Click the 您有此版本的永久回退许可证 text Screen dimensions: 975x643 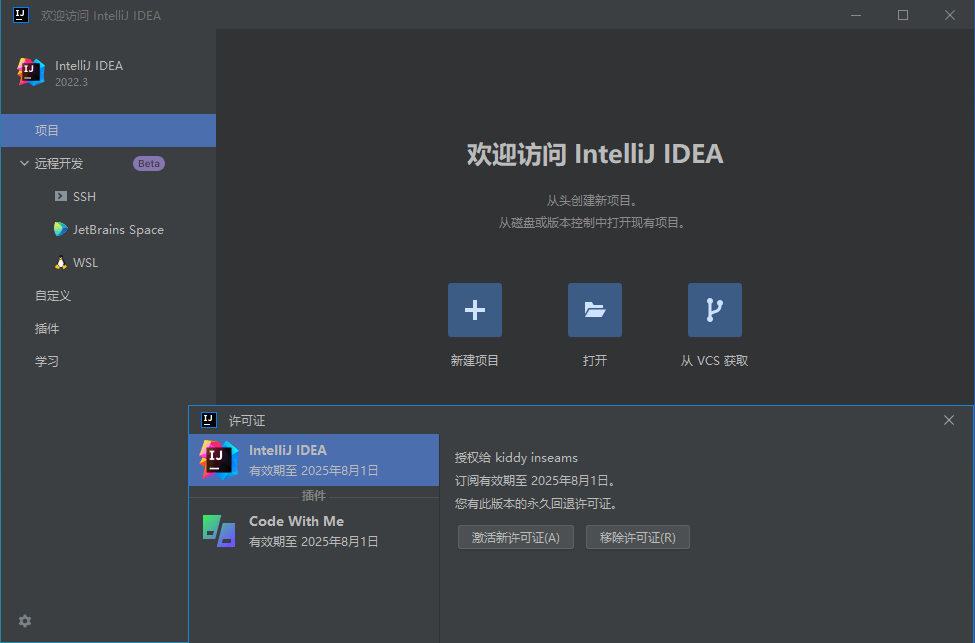pos(536,504)
